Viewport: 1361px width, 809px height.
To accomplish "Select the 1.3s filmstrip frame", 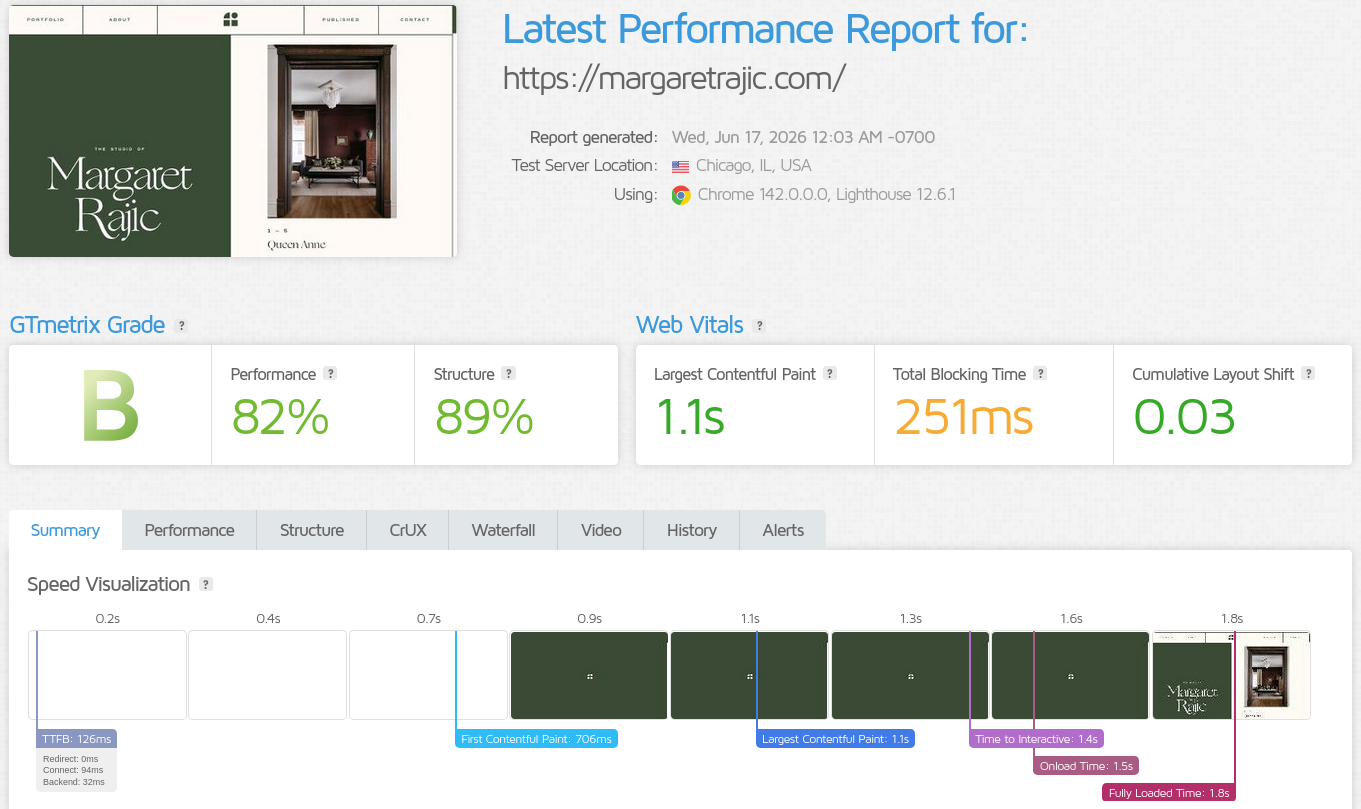I will (910, 675).
